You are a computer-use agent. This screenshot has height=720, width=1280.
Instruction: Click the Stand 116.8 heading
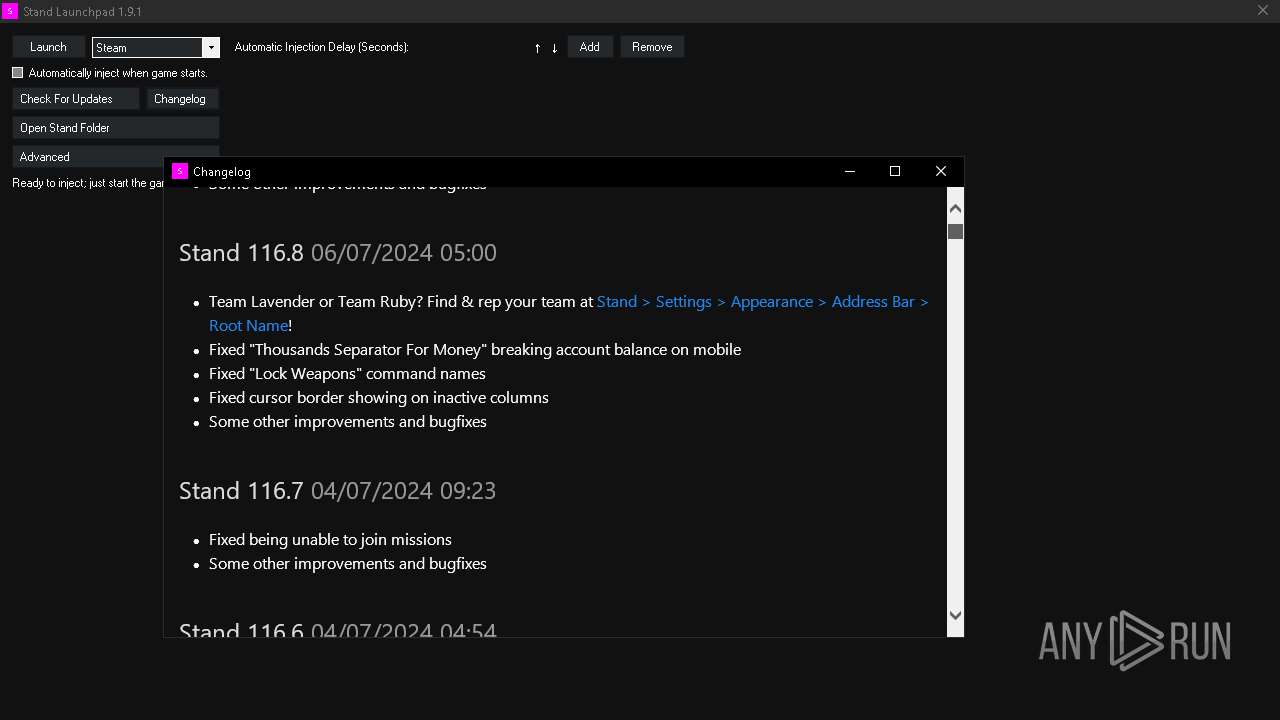(241, 253)
